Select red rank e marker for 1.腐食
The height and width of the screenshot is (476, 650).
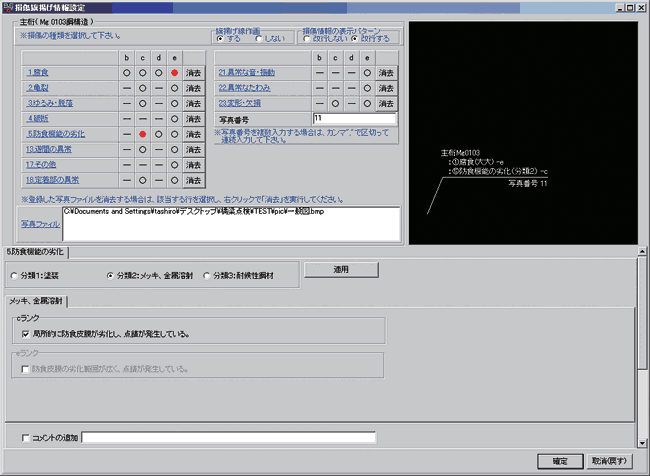point(175,73)
